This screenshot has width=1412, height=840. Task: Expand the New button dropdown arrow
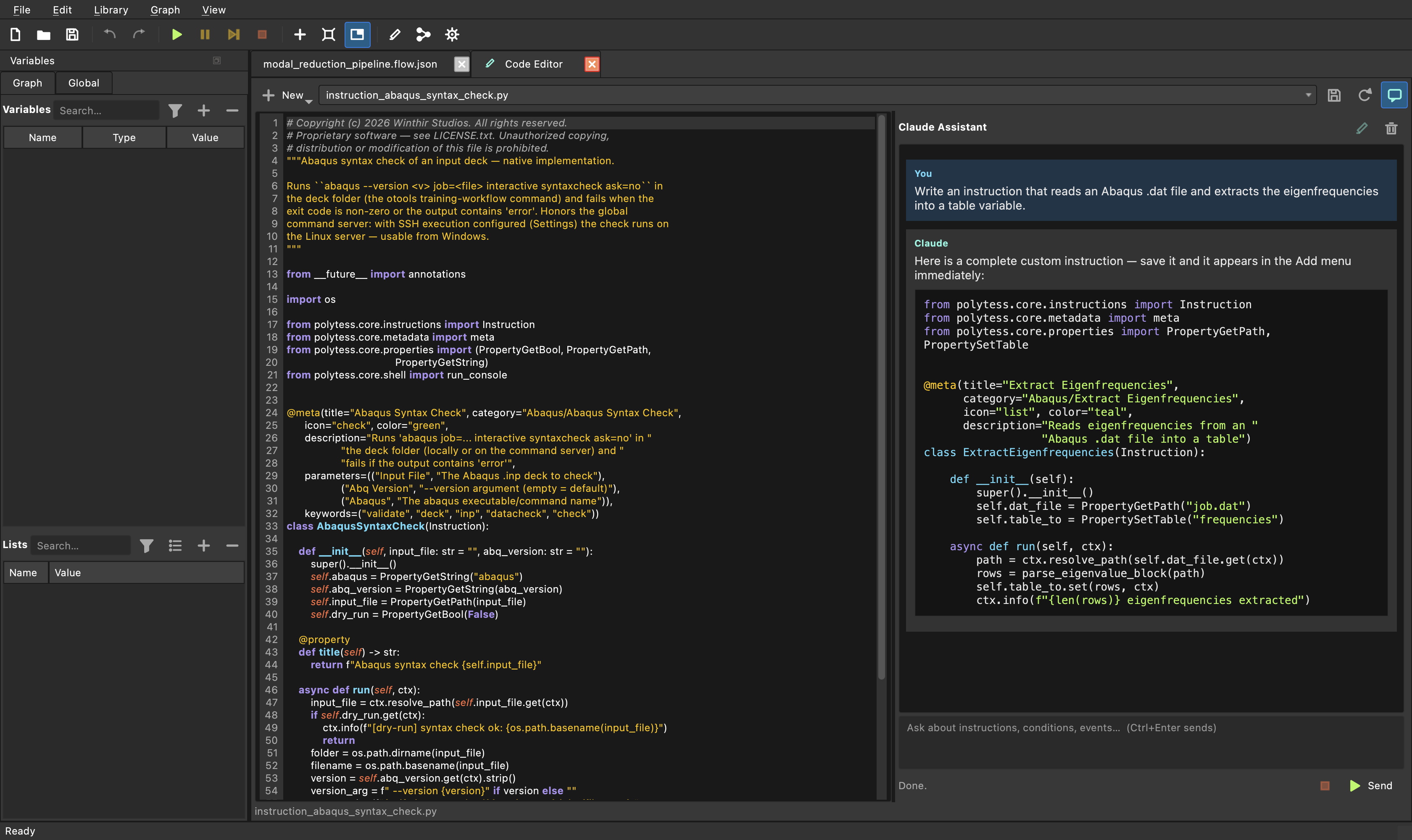tap(309, 101)
